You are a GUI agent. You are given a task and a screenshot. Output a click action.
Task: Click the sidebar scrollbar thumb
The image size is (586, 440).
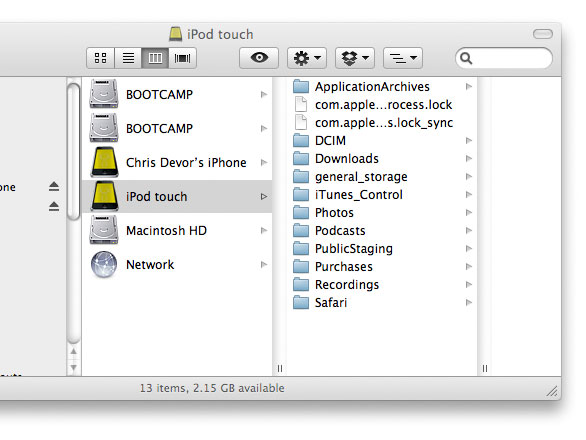[x=74, y=151]
